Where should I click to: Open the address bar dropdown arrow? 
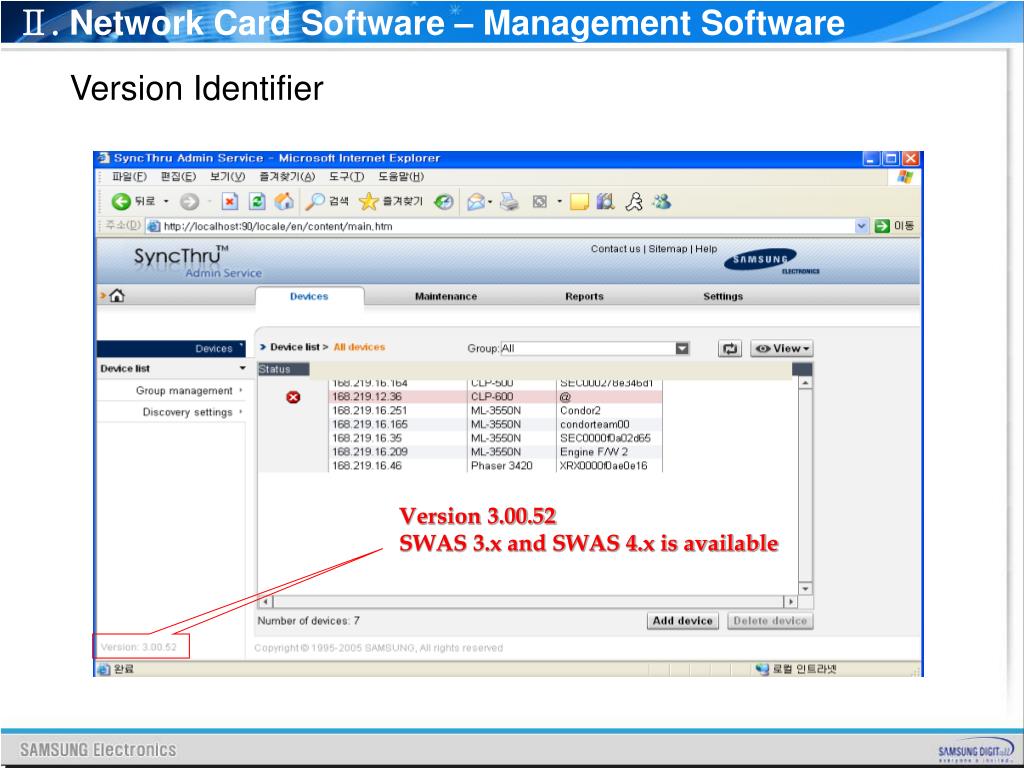(862, 226)
